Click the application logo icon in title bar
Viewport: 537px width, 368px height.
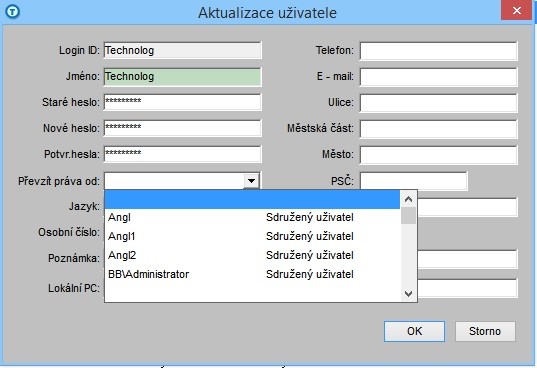point(12,12)
